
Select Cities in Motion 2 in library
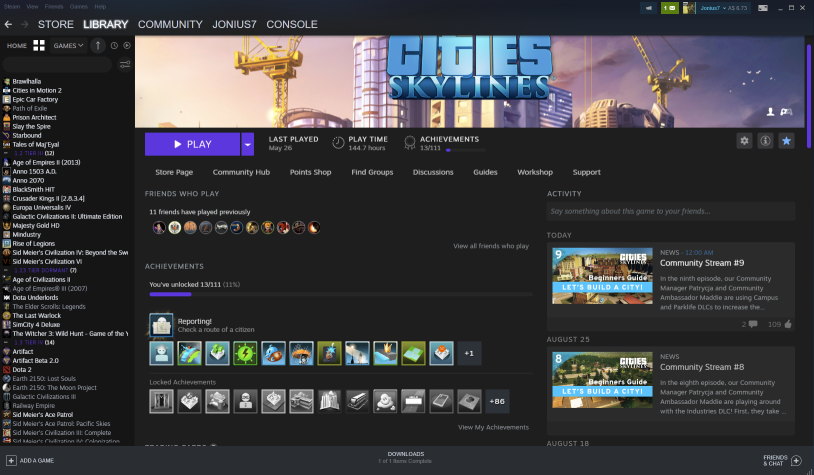37,90
